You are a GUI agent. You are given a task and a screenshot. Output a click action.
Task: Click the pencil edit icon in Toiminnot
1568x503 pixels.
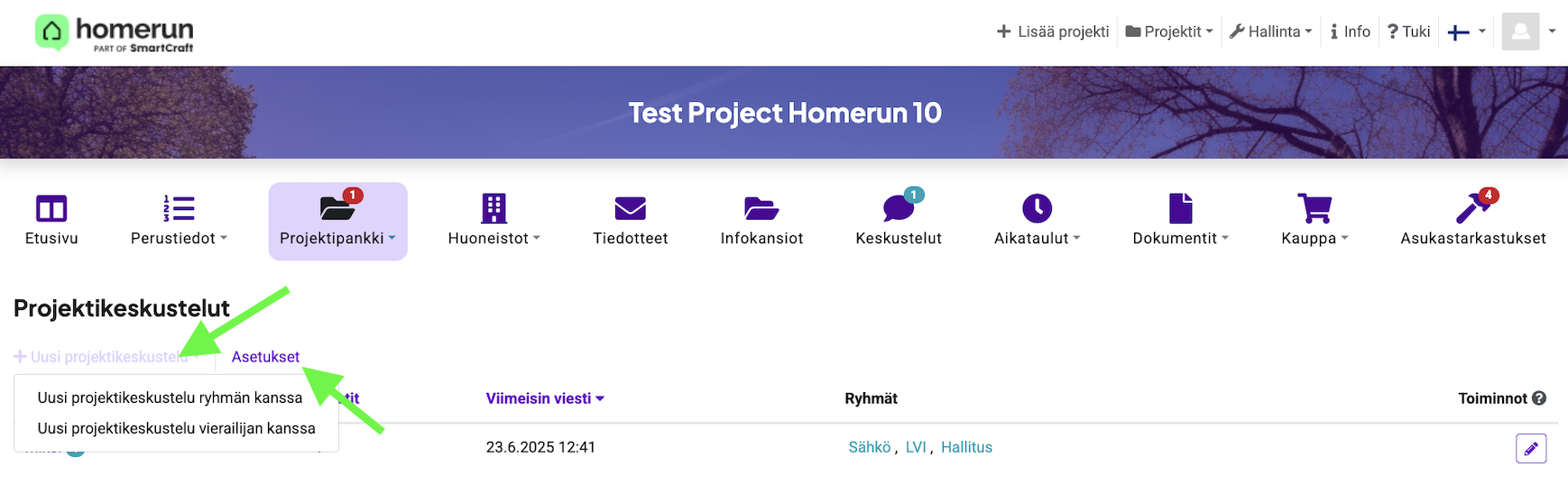(x=1531, y=448)
